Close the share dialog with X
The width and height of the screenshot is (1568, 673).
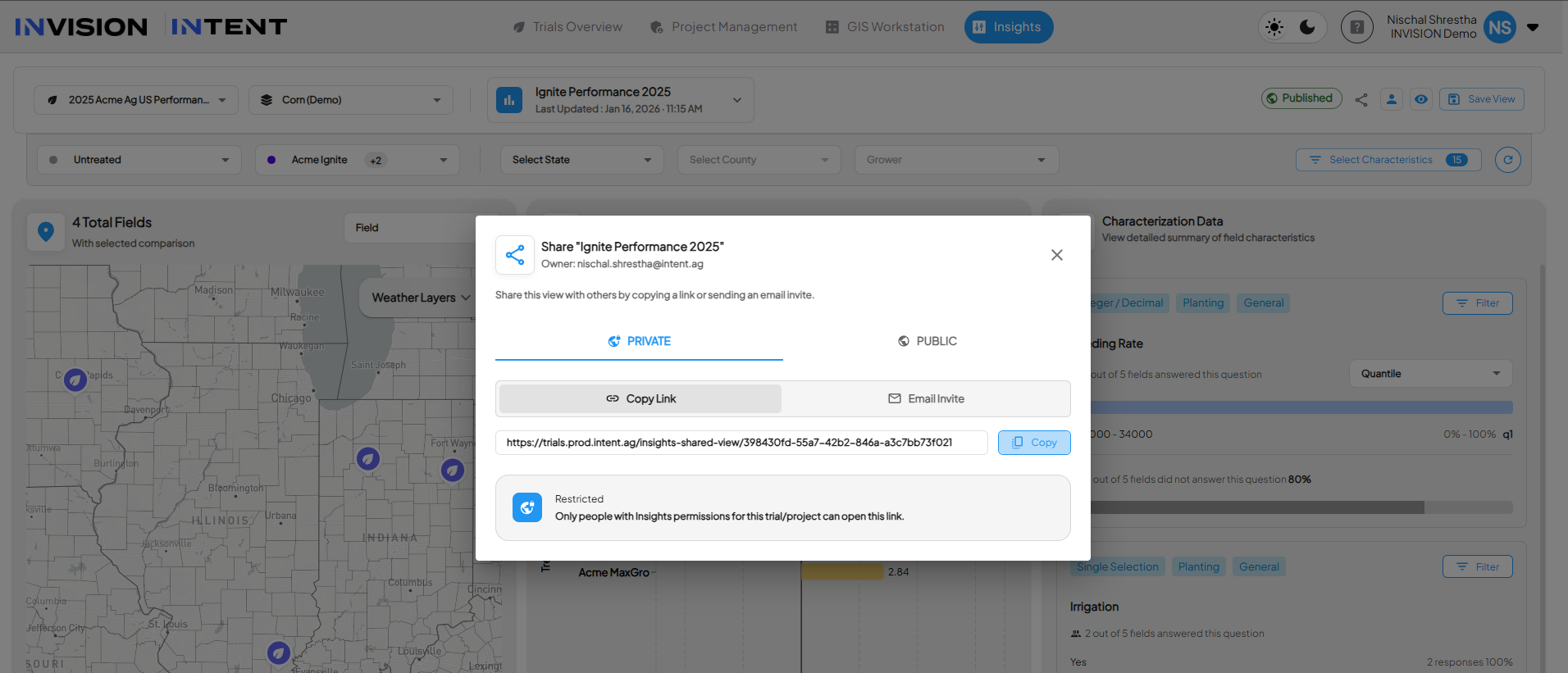coord(1056,255)
